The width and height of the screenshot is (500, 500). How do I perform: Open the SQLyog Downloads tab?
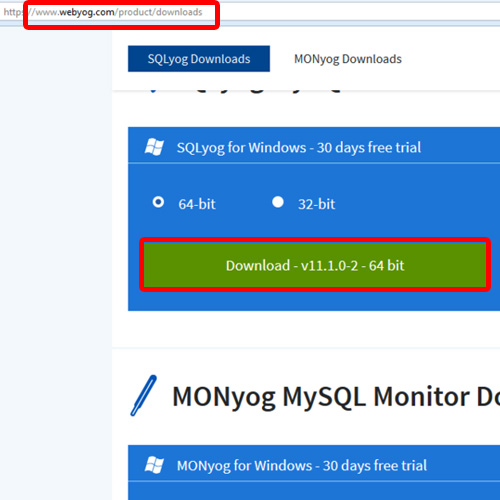click(199, 59)
